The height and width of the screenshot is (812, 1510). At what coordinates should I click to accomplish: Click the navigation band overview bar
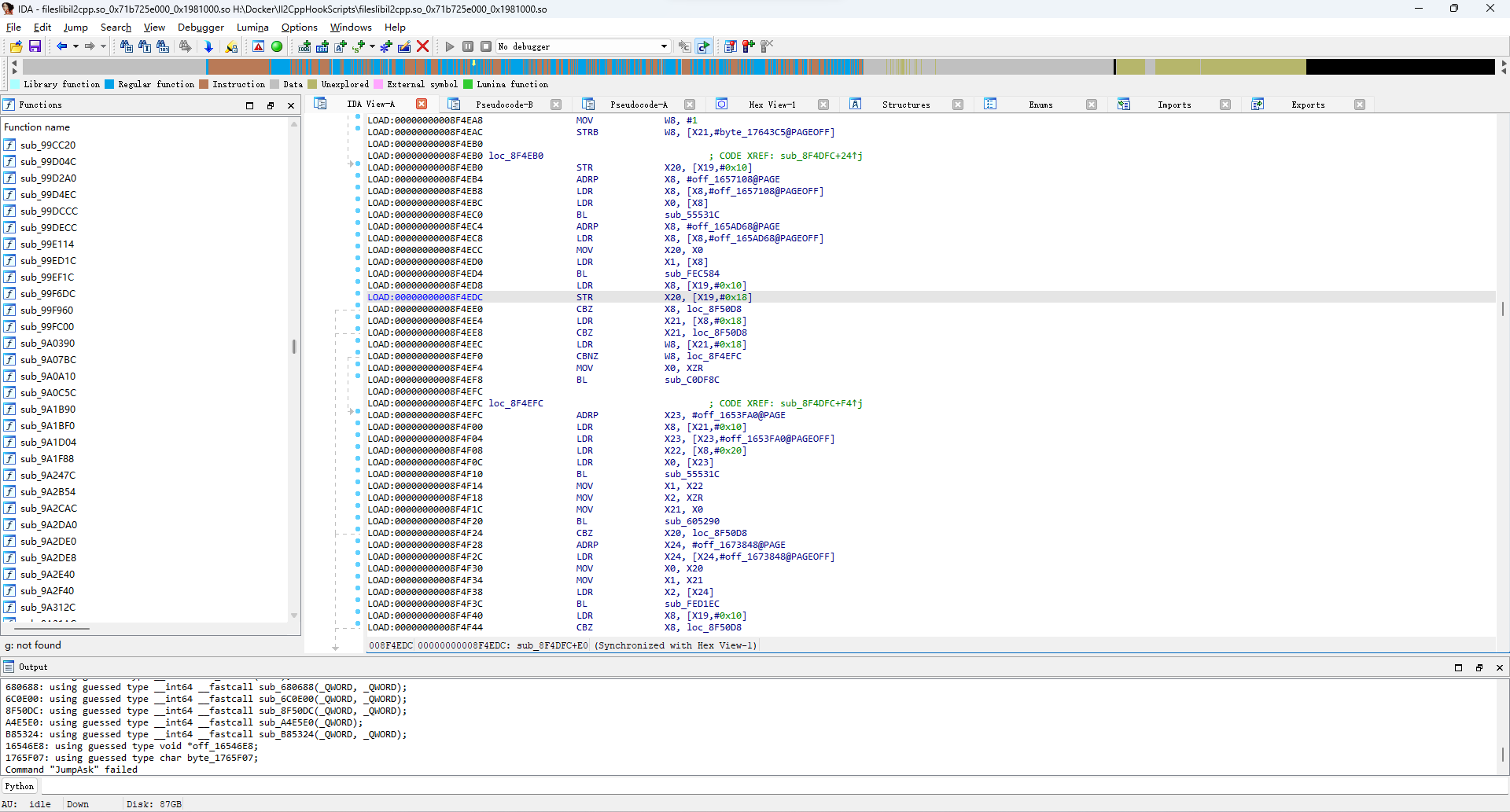(x=758, y=67)
